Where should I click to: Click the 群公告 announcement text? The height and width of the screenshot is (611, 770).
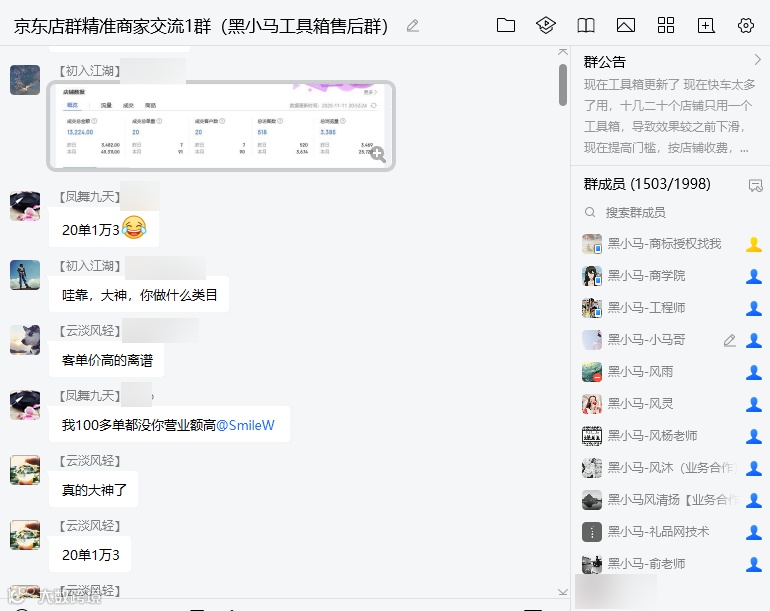pos(667,116)
